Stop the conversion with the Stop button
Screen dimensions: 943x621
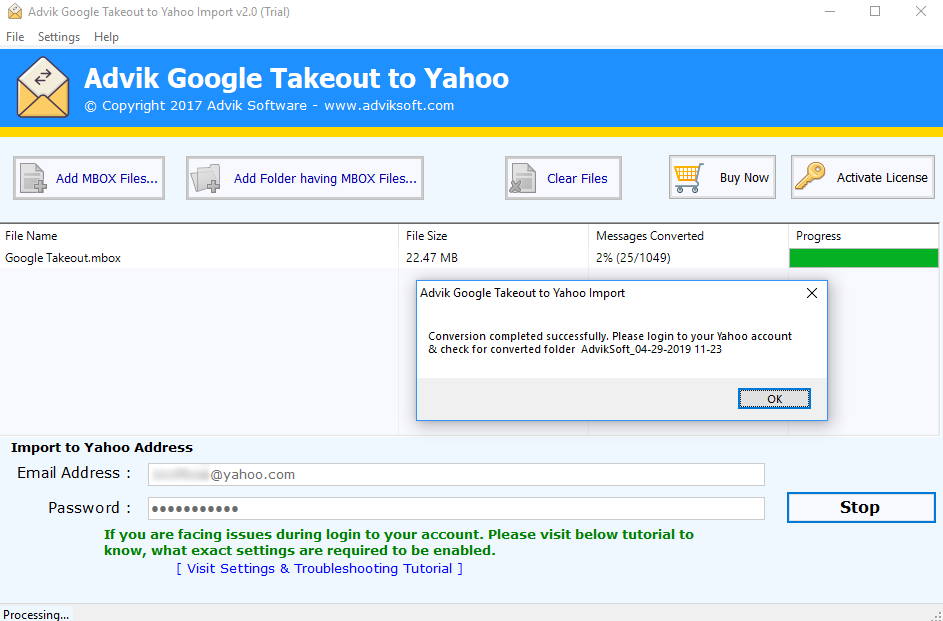coord(861,507)
